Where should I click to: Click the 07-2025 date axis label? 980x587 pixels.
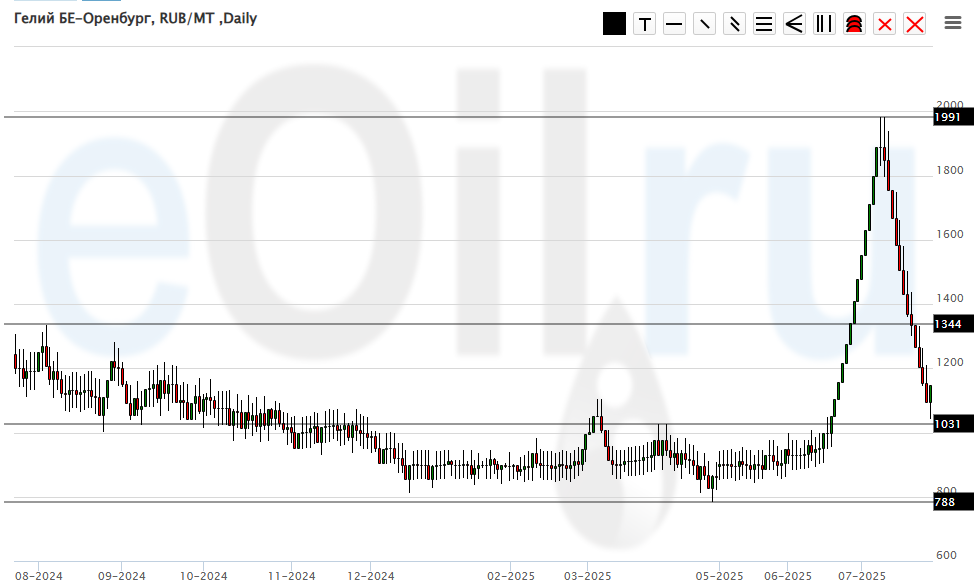[862, 576]
